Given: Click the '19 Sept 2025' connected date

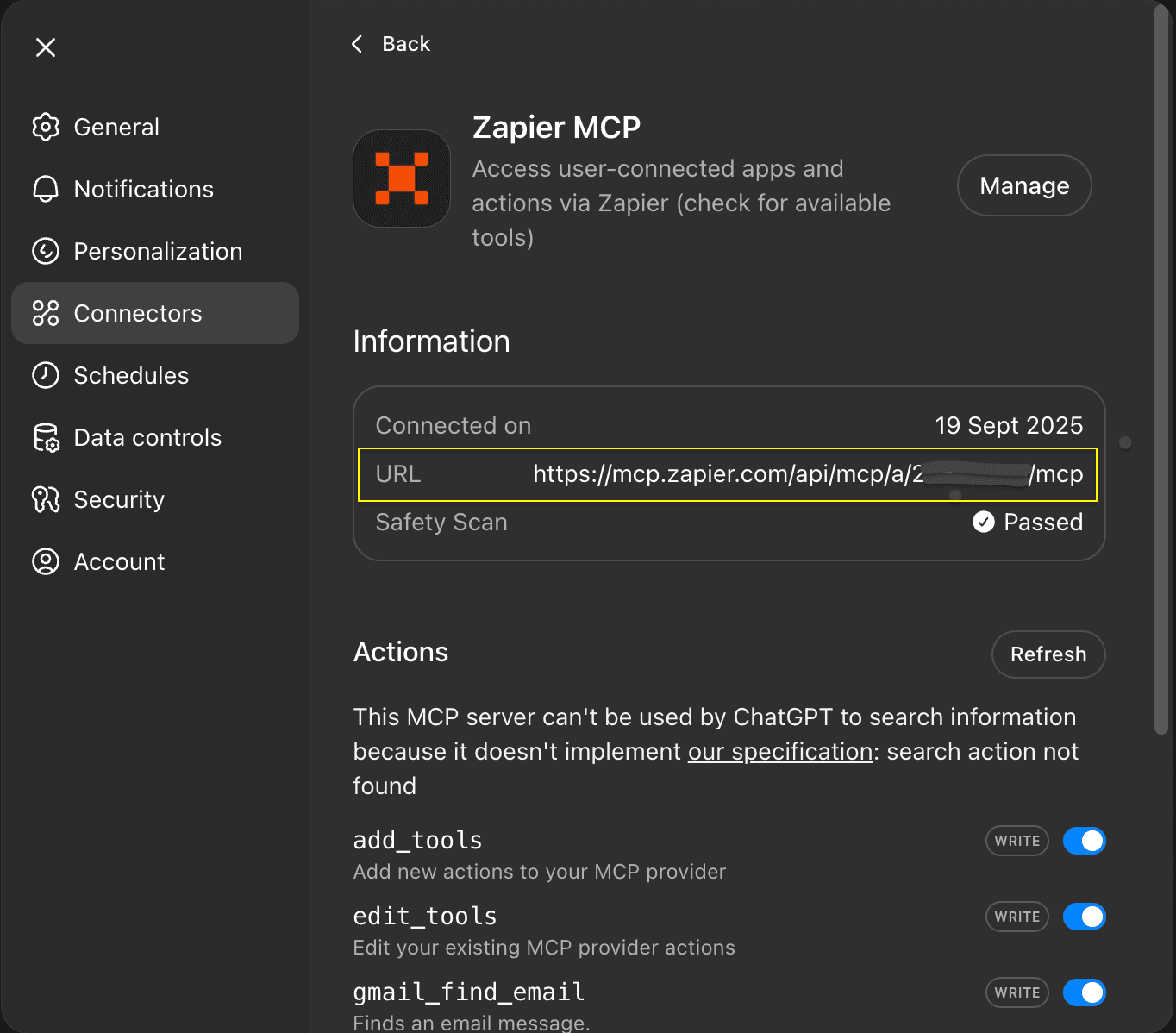Looking at the screenshot, I should [x=1009, y=425].
